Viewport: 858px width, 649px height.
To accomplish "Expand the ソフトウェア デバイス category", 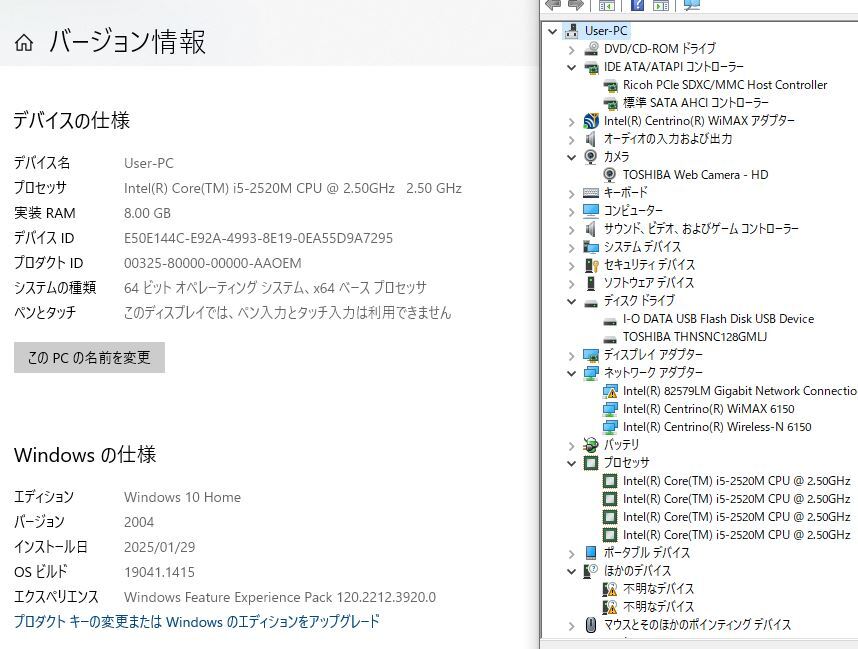I will (572, 284).
